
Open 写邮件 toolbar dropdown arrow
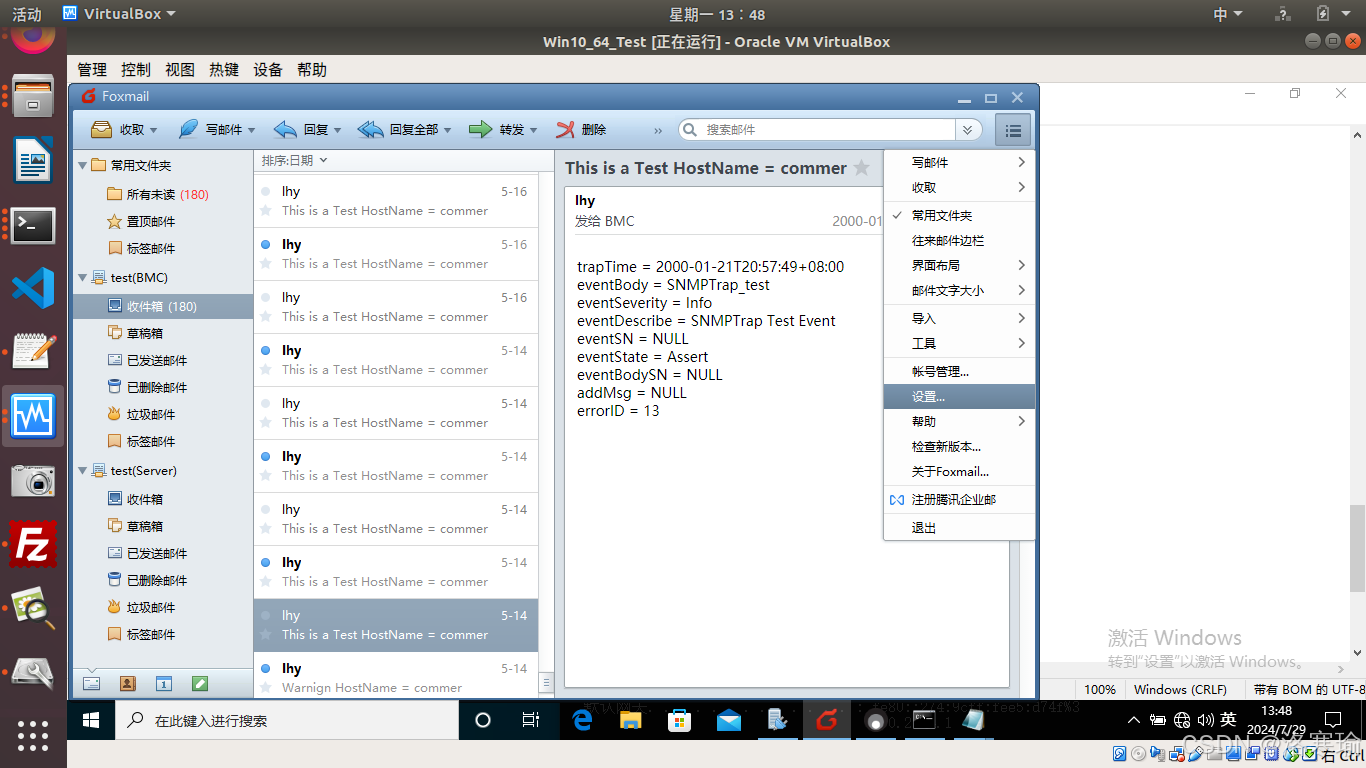point(252,130)
